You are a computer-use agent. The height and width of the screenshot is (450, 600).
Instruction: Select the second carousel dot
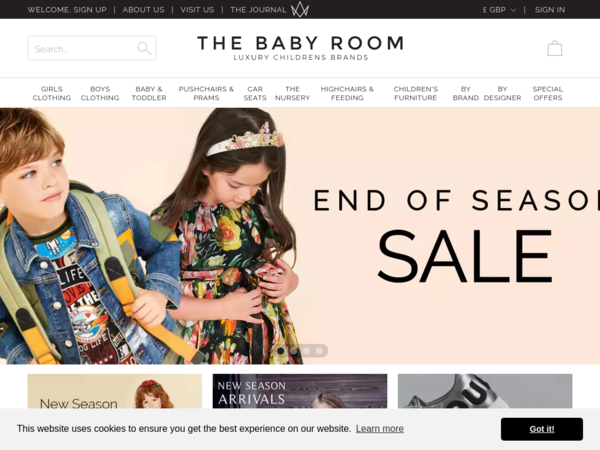[293, 351]
